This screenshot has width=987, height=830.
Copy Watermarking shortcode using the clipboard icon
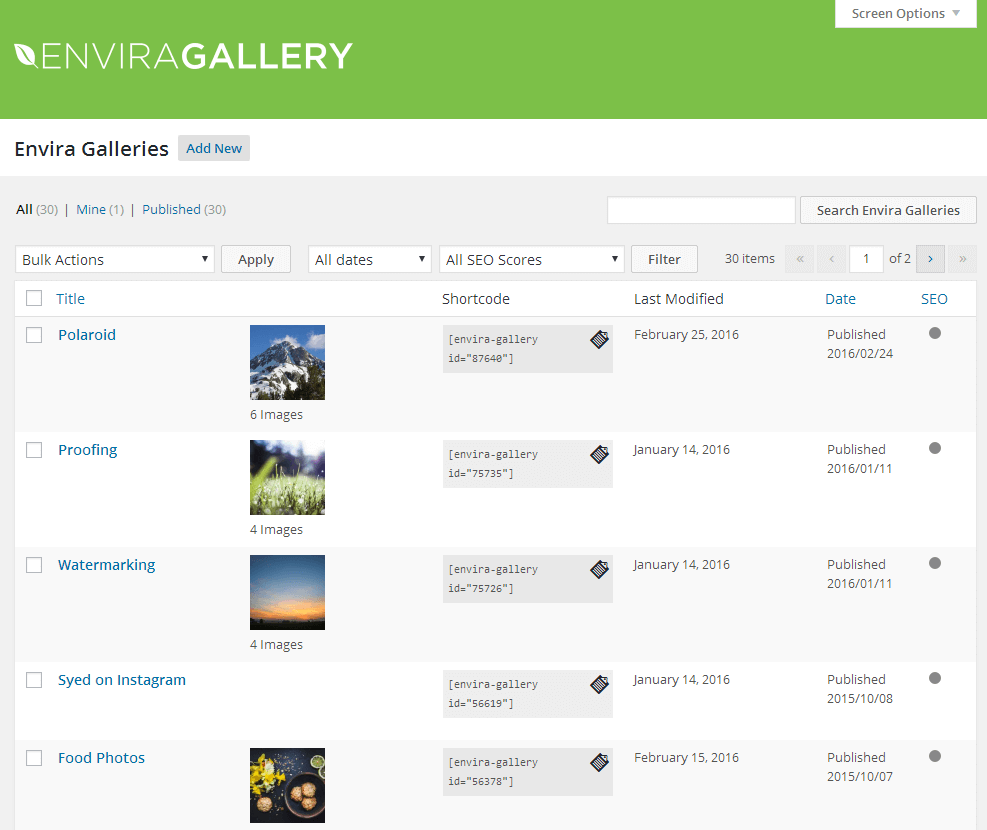click(599, 569)
